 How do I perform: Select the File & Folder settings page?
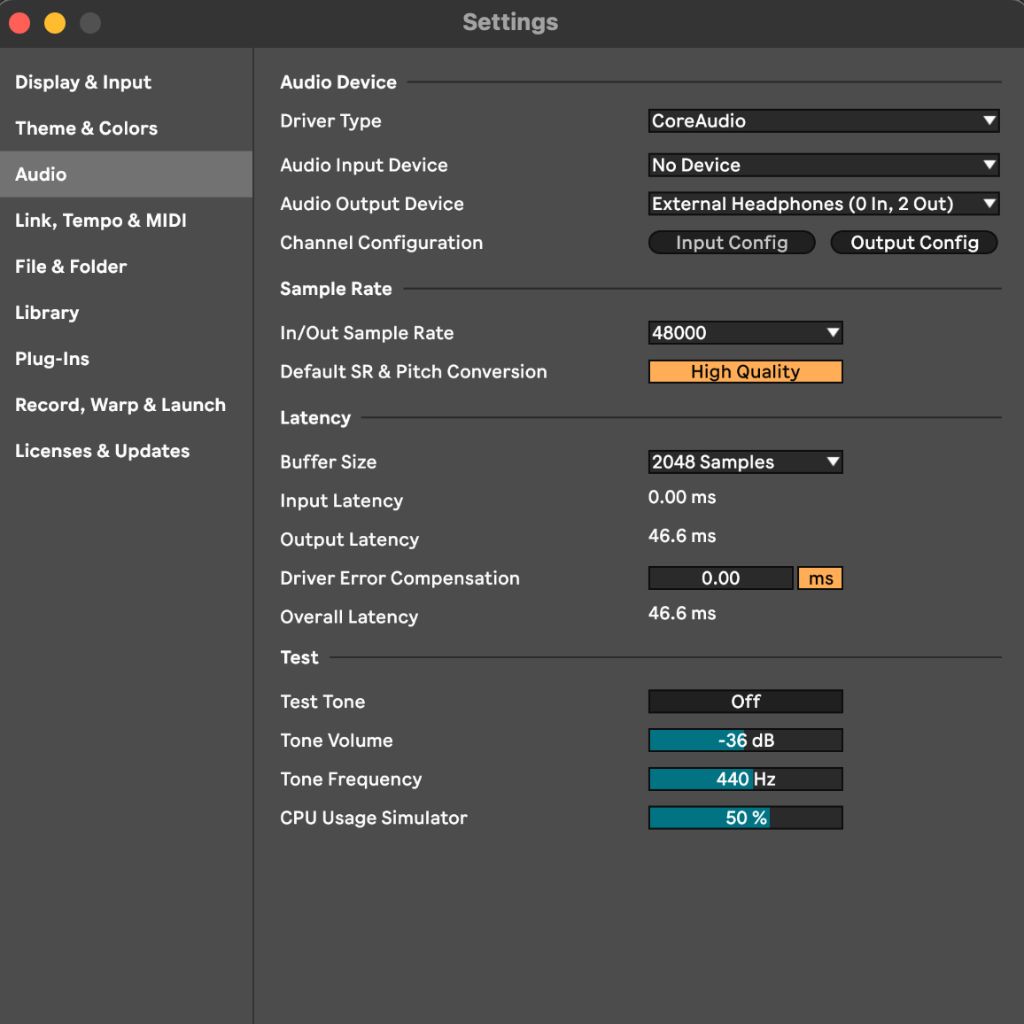point(70,266)
